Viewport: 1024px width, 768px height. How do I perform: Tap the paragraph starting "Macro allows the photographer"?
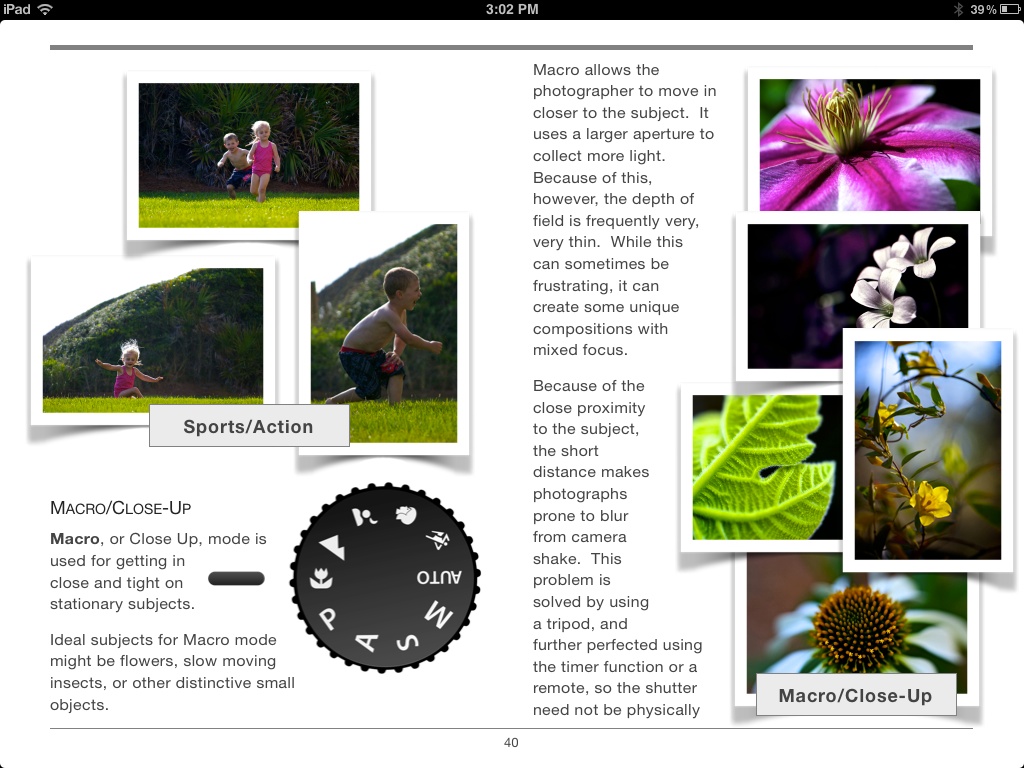coord(624,210)
